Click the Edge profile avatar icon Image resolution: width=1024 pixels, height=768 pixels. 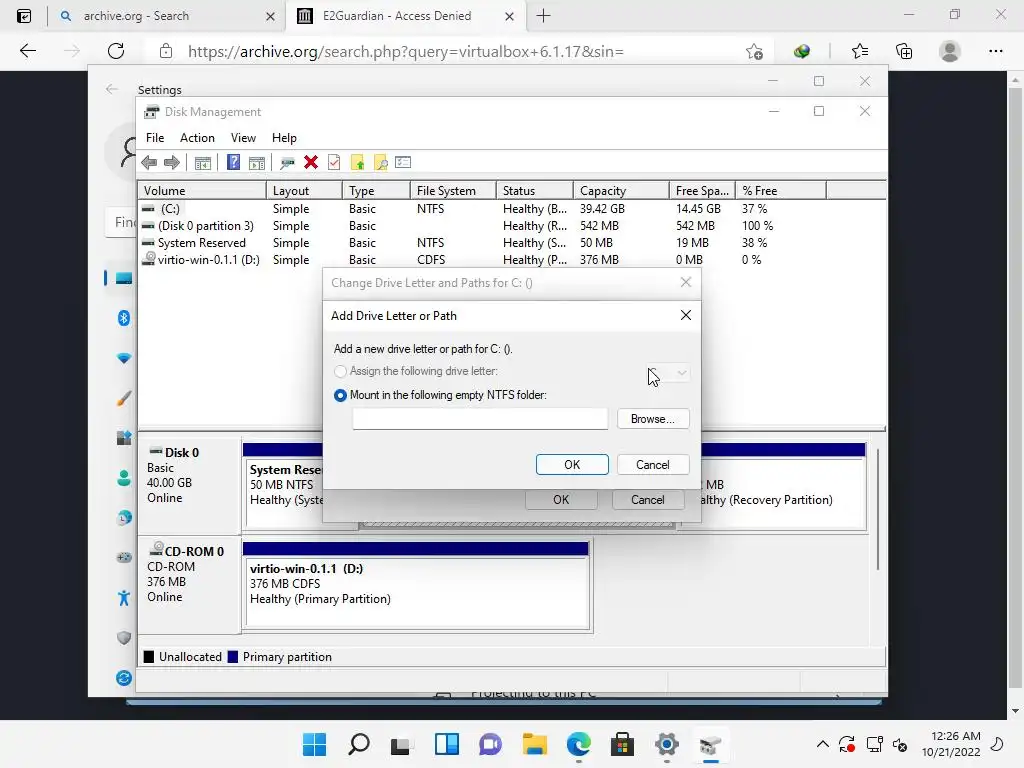coord(950,51)
